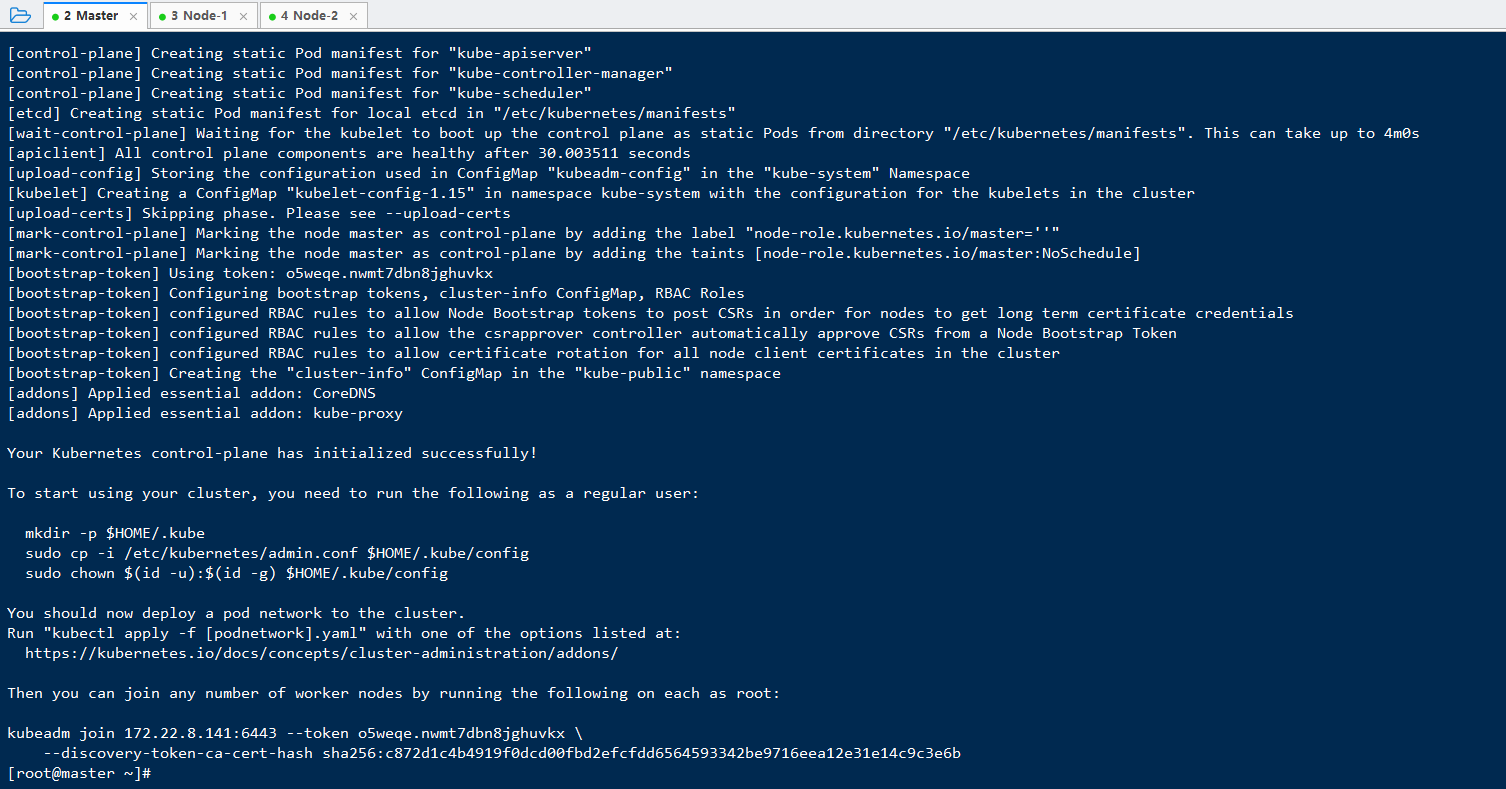Click the bootstrap 'Using token' output line
Screen dimensions: 1506x789
point(250,273)
